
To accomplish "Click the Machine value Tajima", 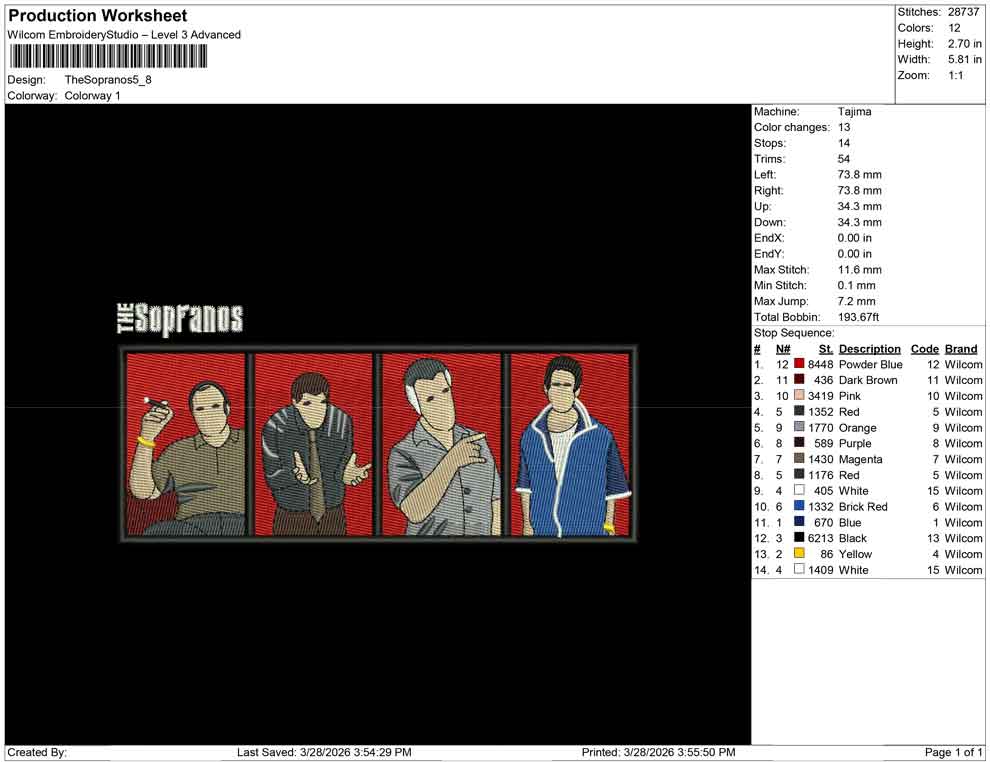I will [x=854, y=111].
